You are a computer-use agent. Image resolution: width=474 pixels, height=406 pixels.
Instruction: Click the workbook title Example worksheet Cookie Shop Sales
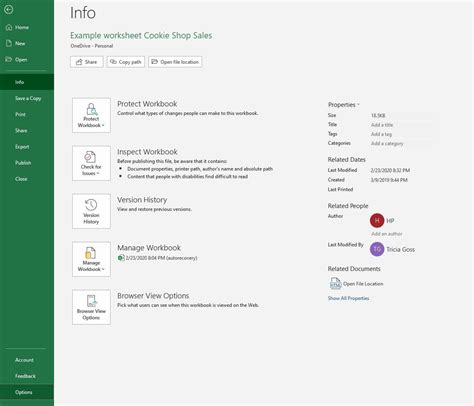[x=141, y=35]
